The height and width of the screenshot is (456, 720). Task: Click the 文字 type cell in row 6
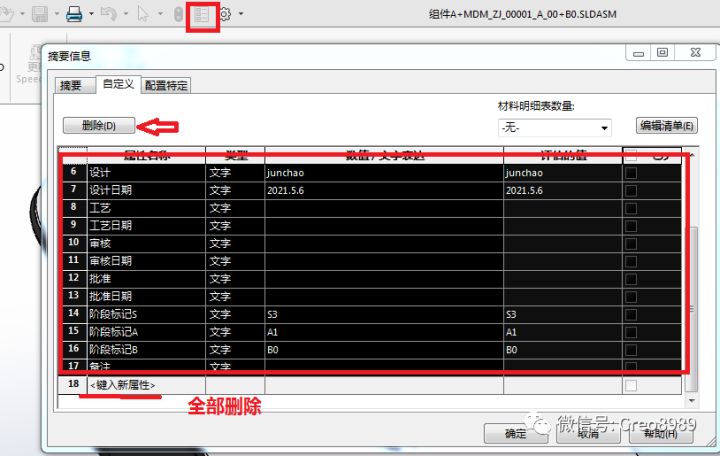235,173
